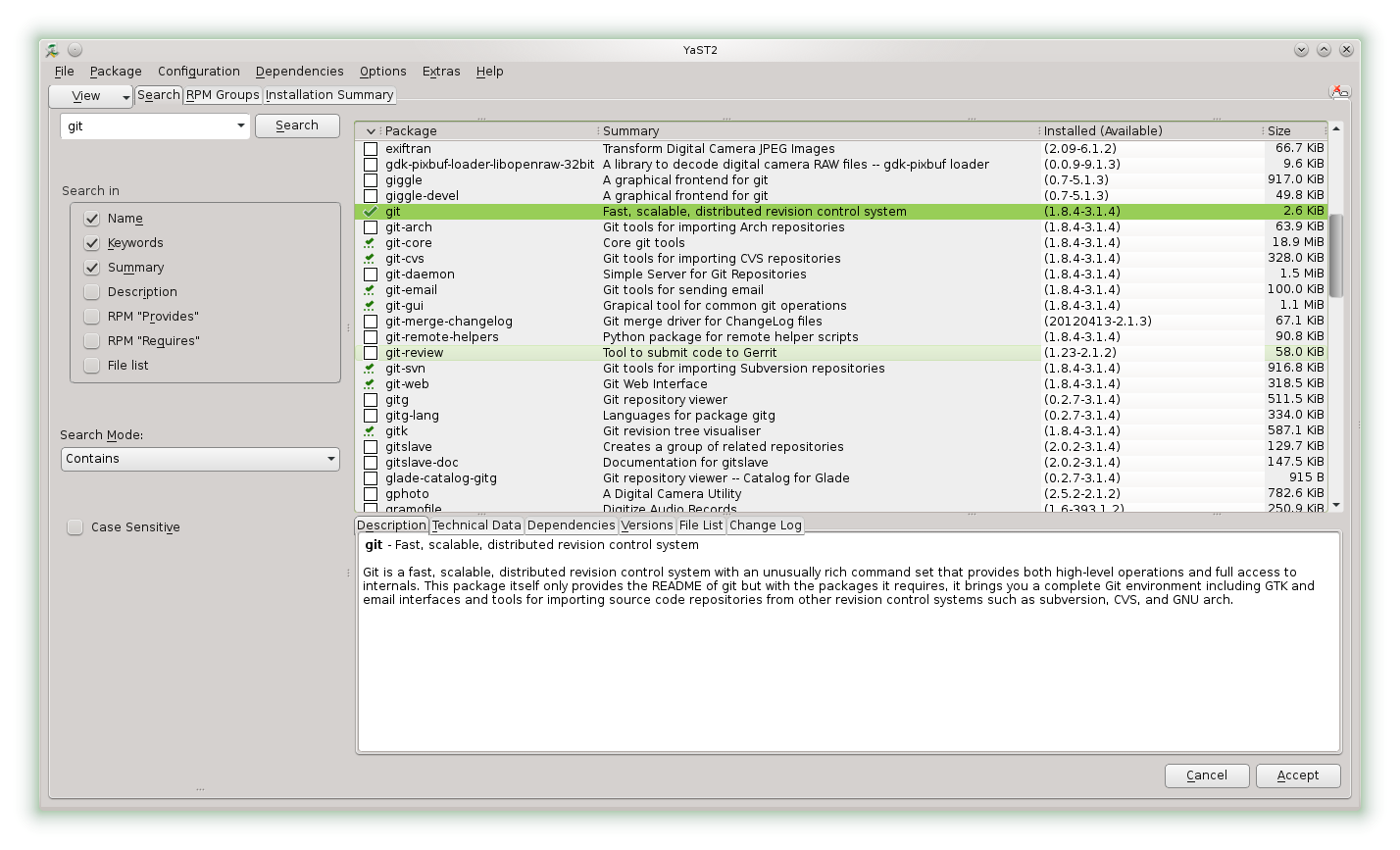Enable the File list search option
The width and height of the screenshot is (1400, 850).
(x=92, y=366)
